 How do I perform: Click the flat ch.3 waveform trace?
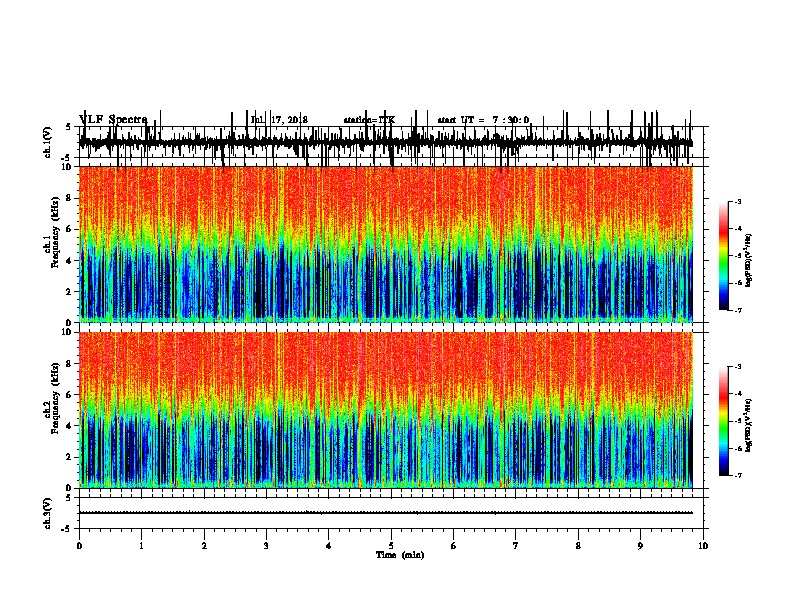[x=386, y=513]
